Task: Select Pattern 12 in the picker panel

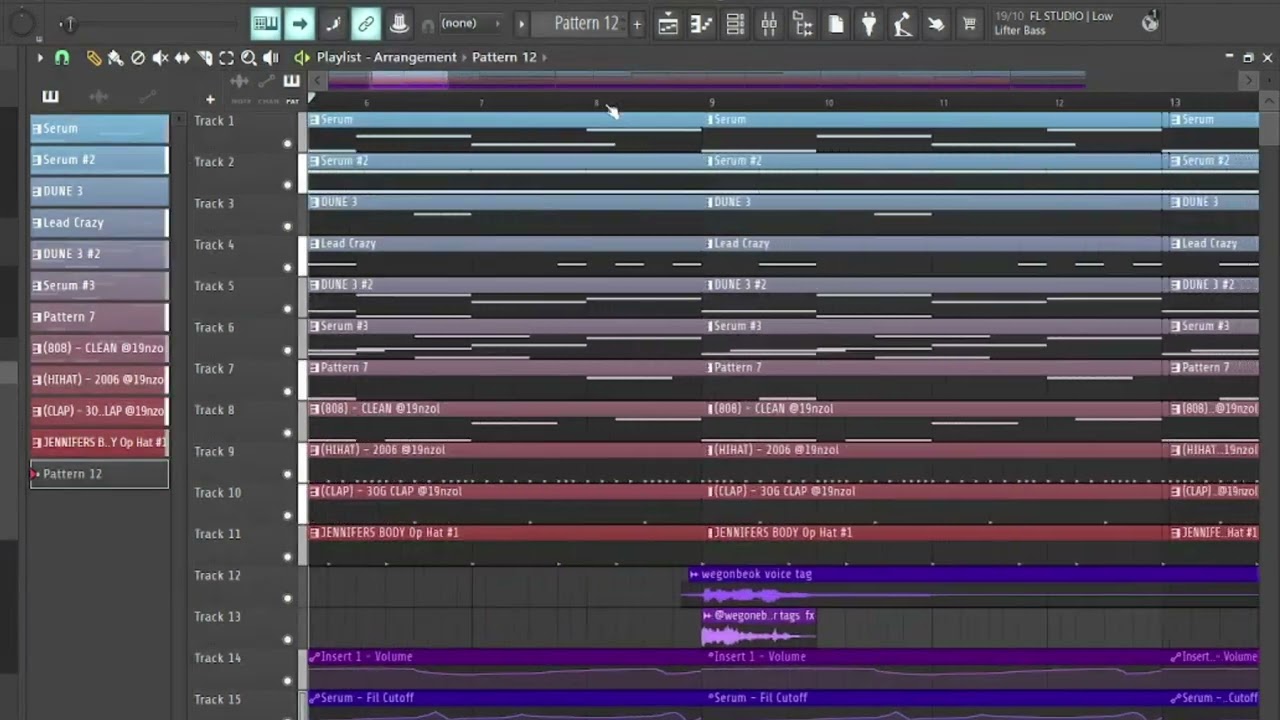Action: tap(99, 474)
